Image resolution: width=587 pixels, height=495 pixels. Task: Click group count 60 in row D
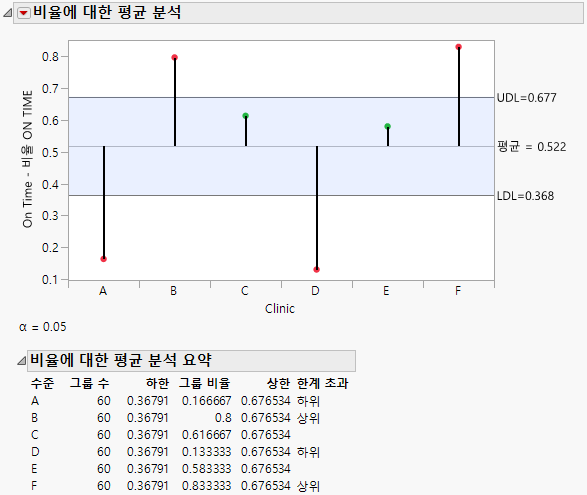(104, 452)
